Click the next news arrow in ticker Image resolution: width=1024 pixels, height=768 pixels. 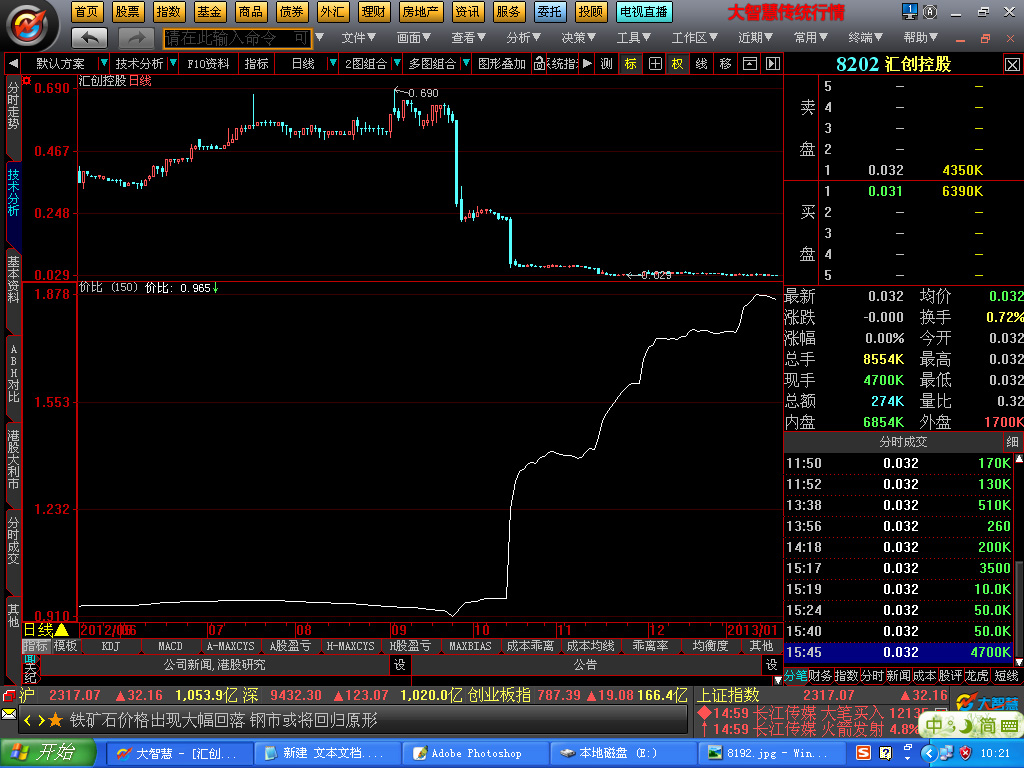click(40, 720)
